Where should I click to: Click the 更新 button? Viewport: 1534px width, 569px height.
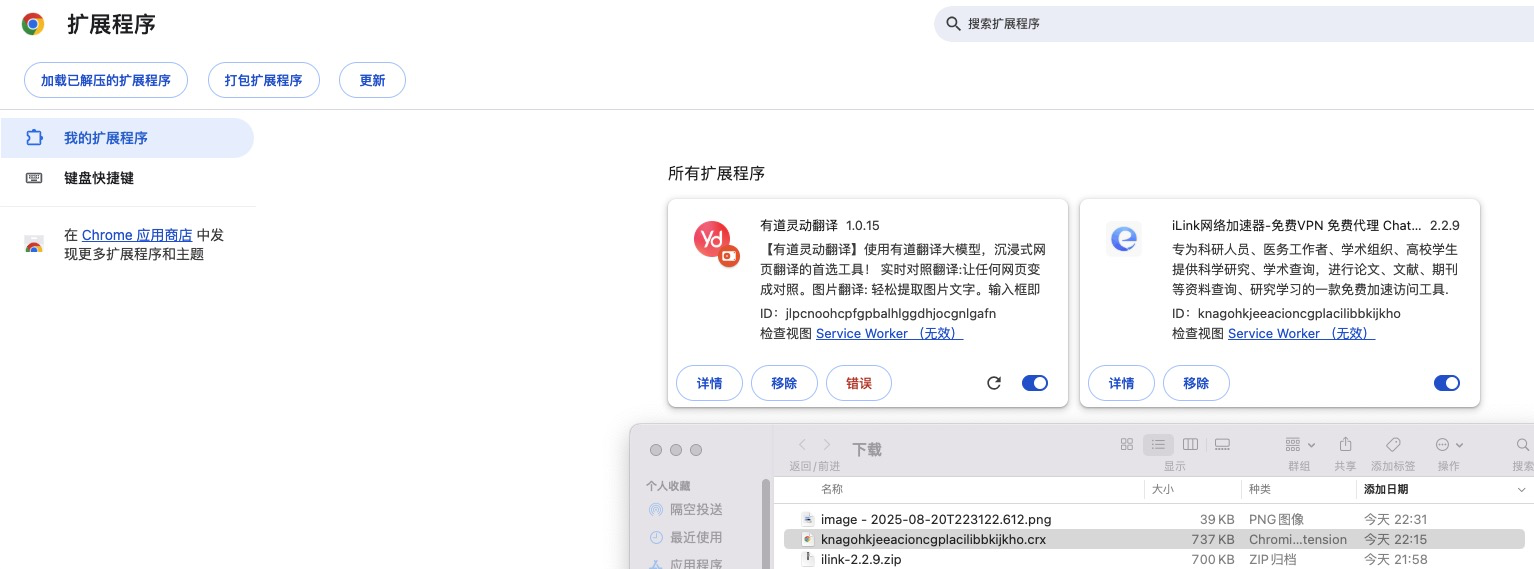click(x=372, y=80)
